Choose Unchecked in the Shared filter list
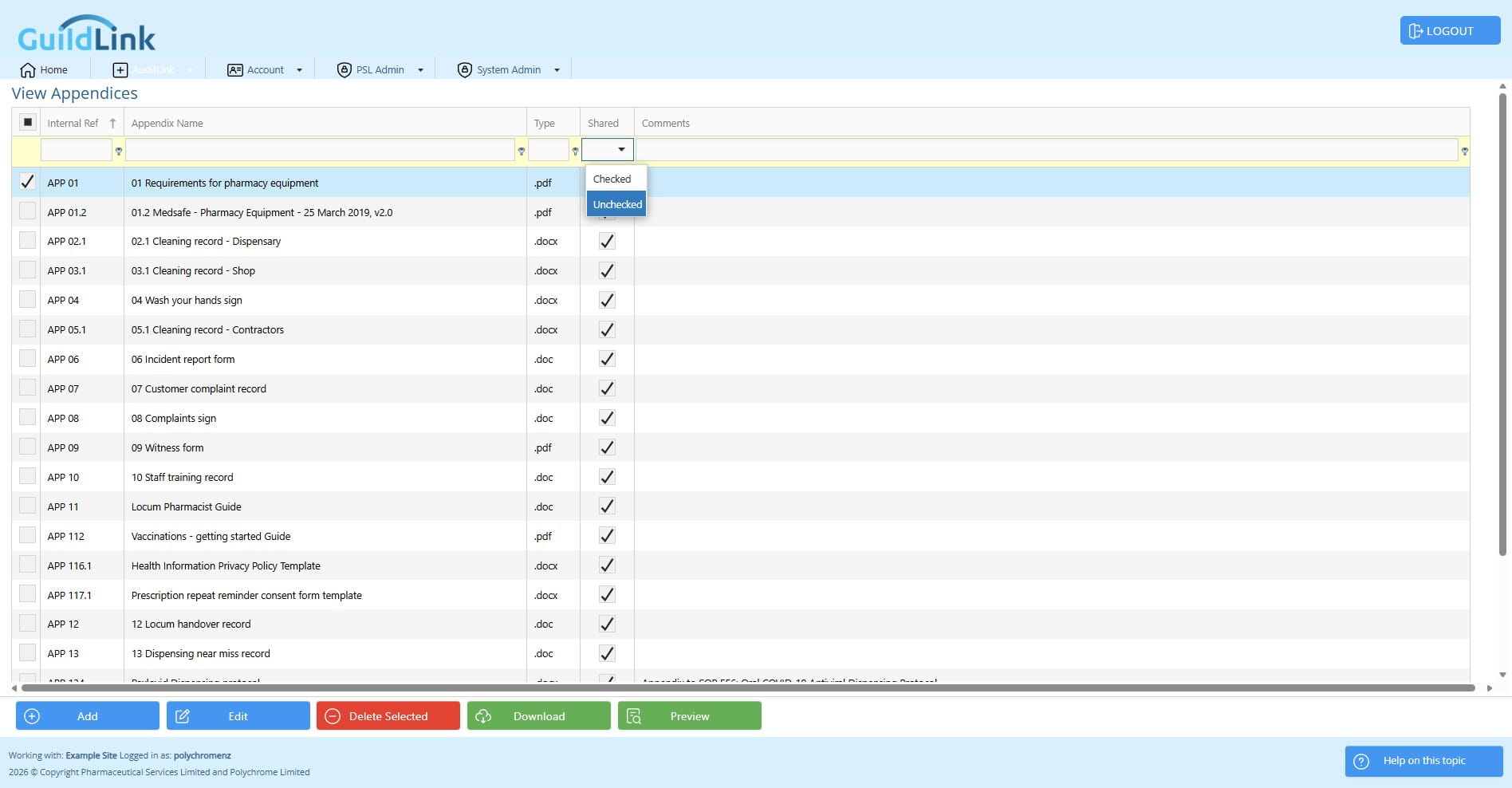This screenshot has height=788, width=1512. pyautogui.click(x=616, y=204)
